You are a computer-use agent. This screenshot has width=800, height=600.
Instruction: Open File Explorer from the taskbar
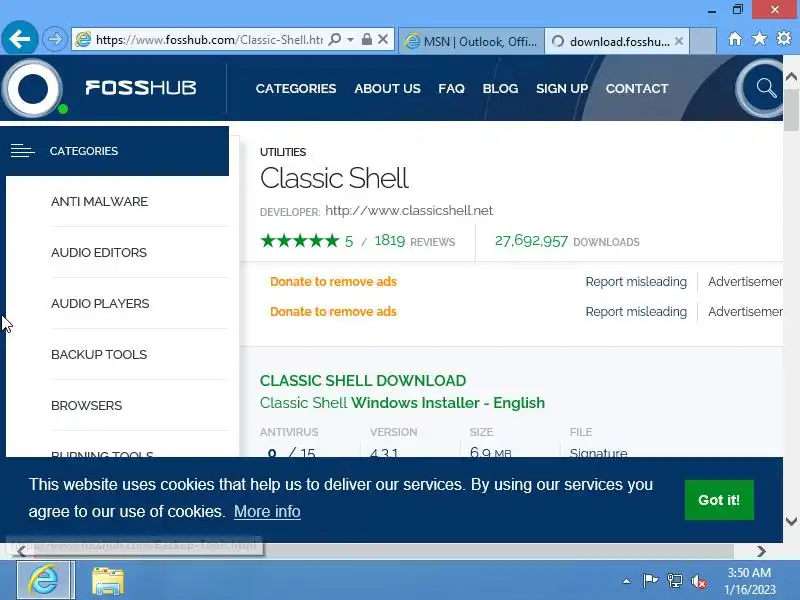coord(107,581)
